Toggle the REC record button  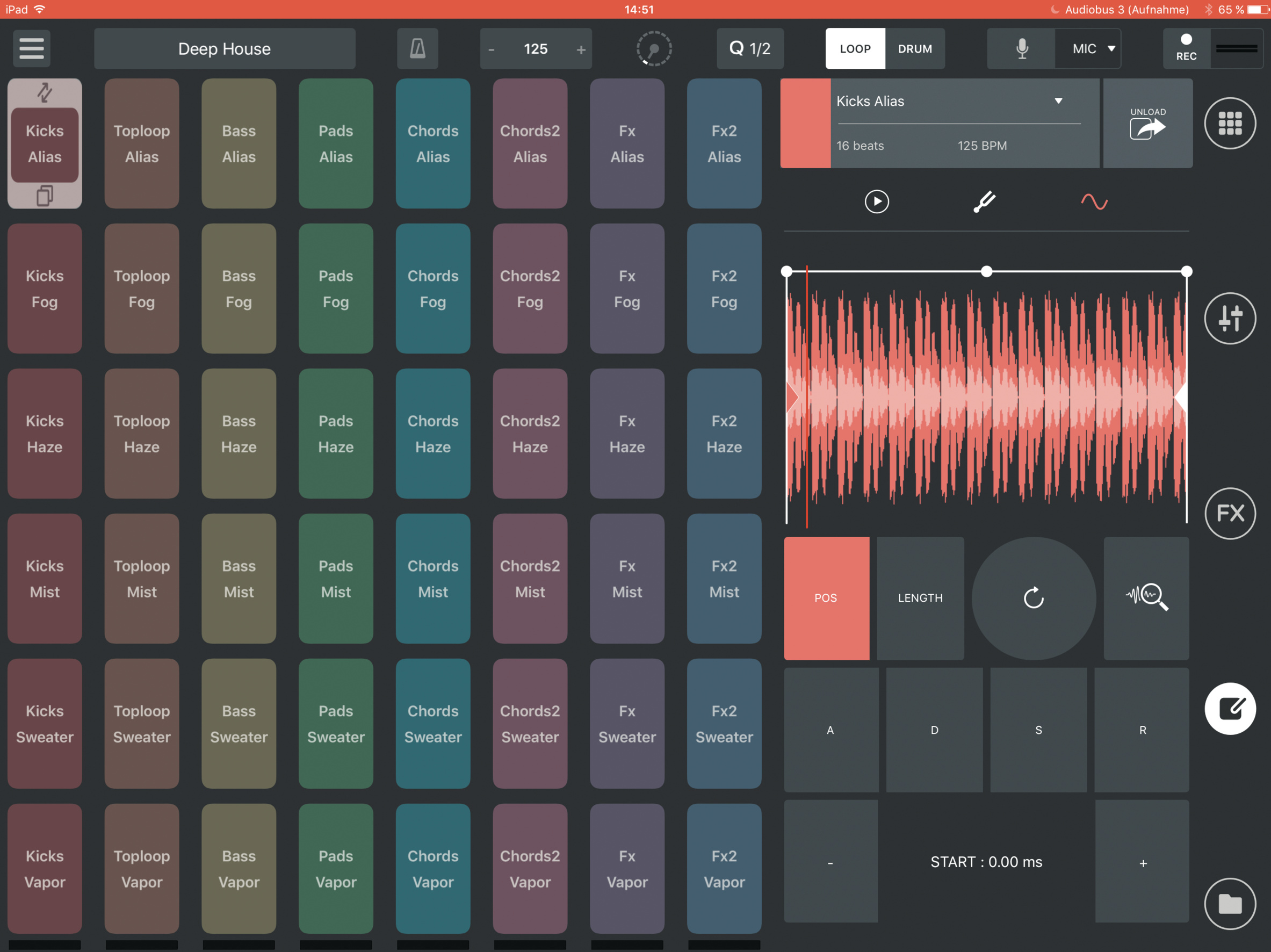[x=1186, y=48]
